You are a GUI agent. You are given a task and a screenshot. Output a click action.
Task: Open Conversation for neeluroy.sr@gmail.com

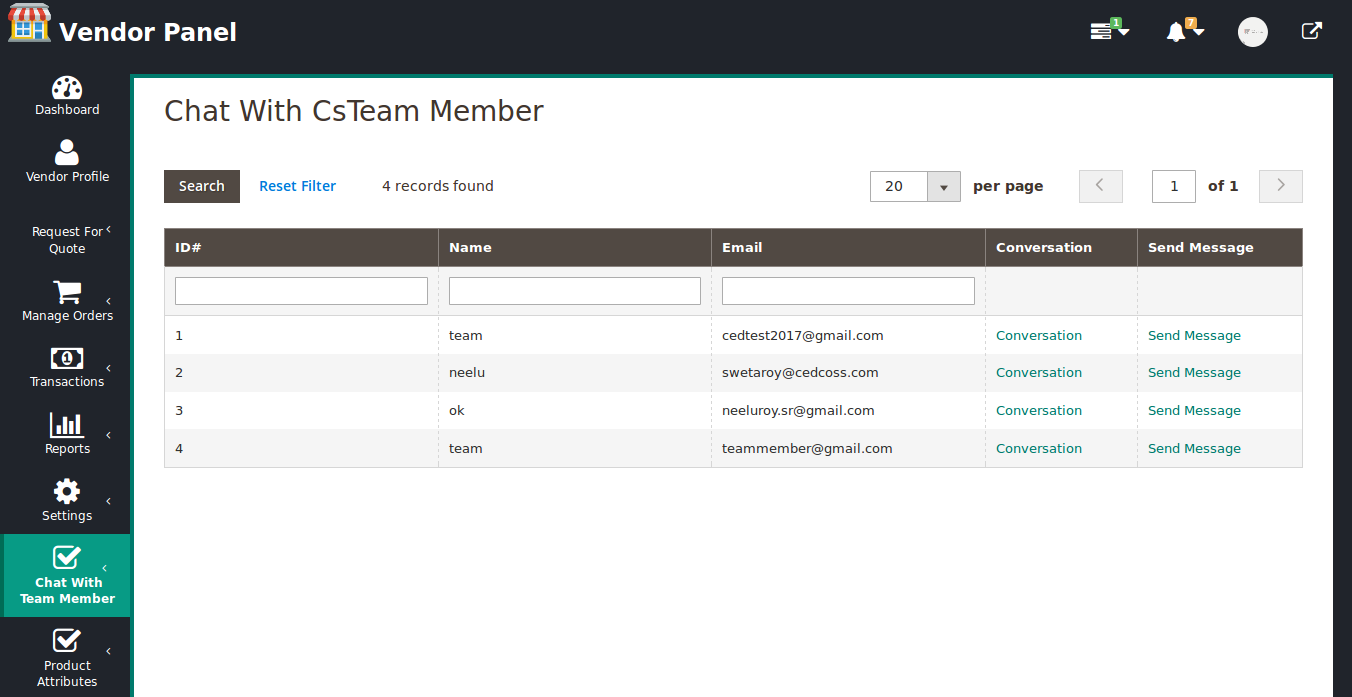1039,410
